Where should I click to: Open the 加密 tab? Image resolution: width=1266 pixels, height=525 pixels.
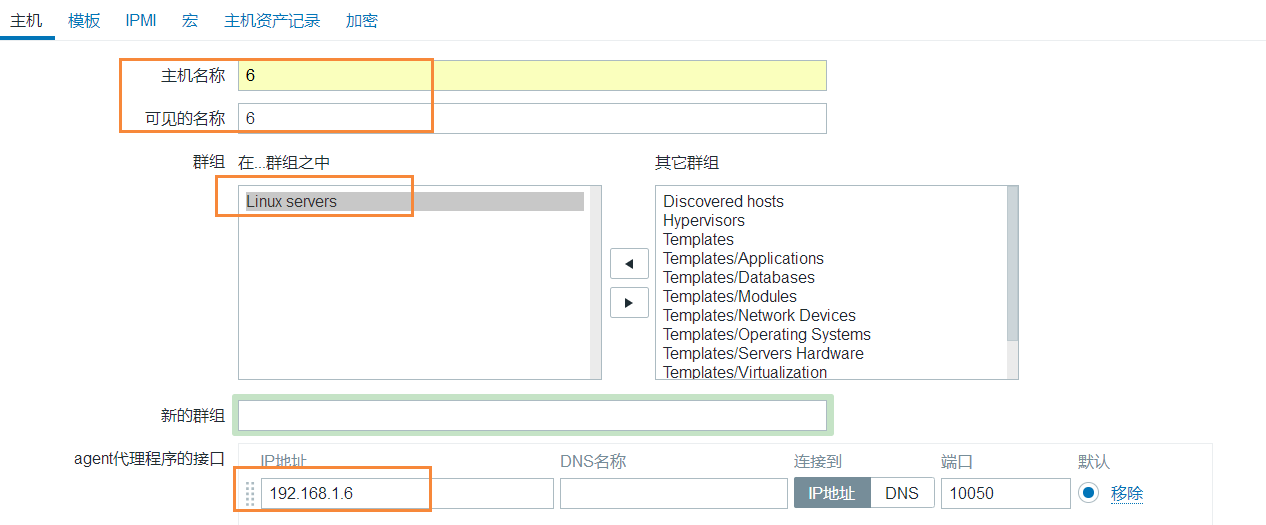point(361,20)
